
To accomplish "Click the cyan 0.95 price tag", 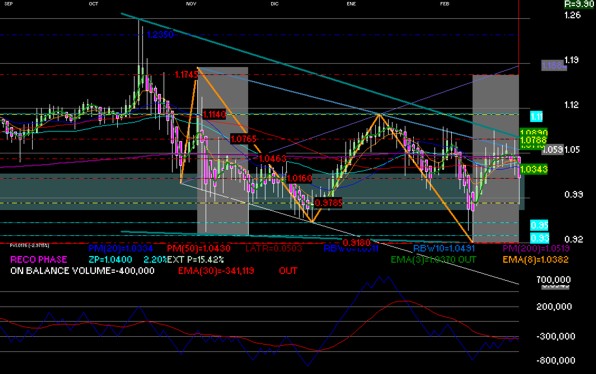I will [539, 225].
